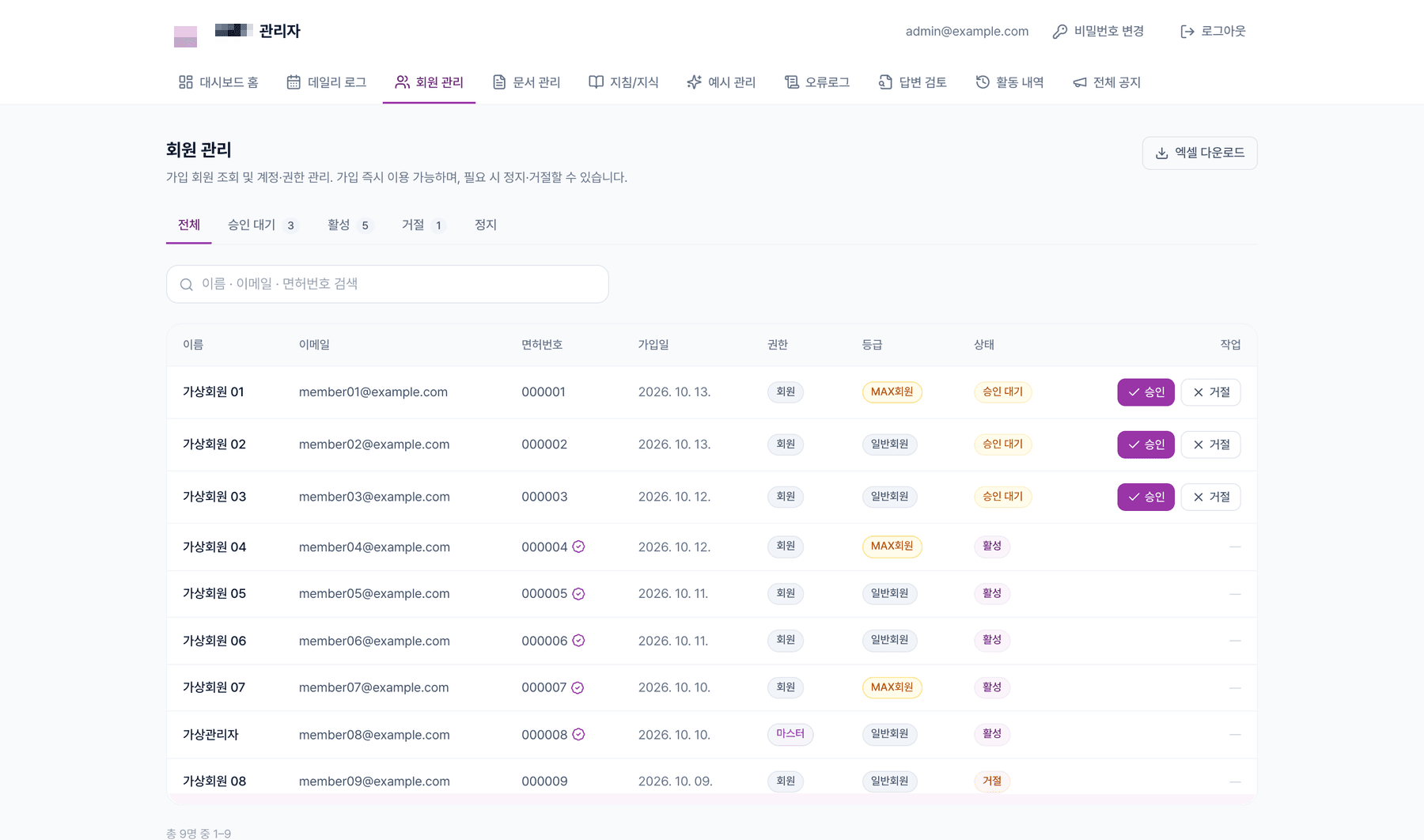1424x840 pixels.
Task: Click the 답변 검토 menu item
Action: pyautogui.click(x=913, y=82)
